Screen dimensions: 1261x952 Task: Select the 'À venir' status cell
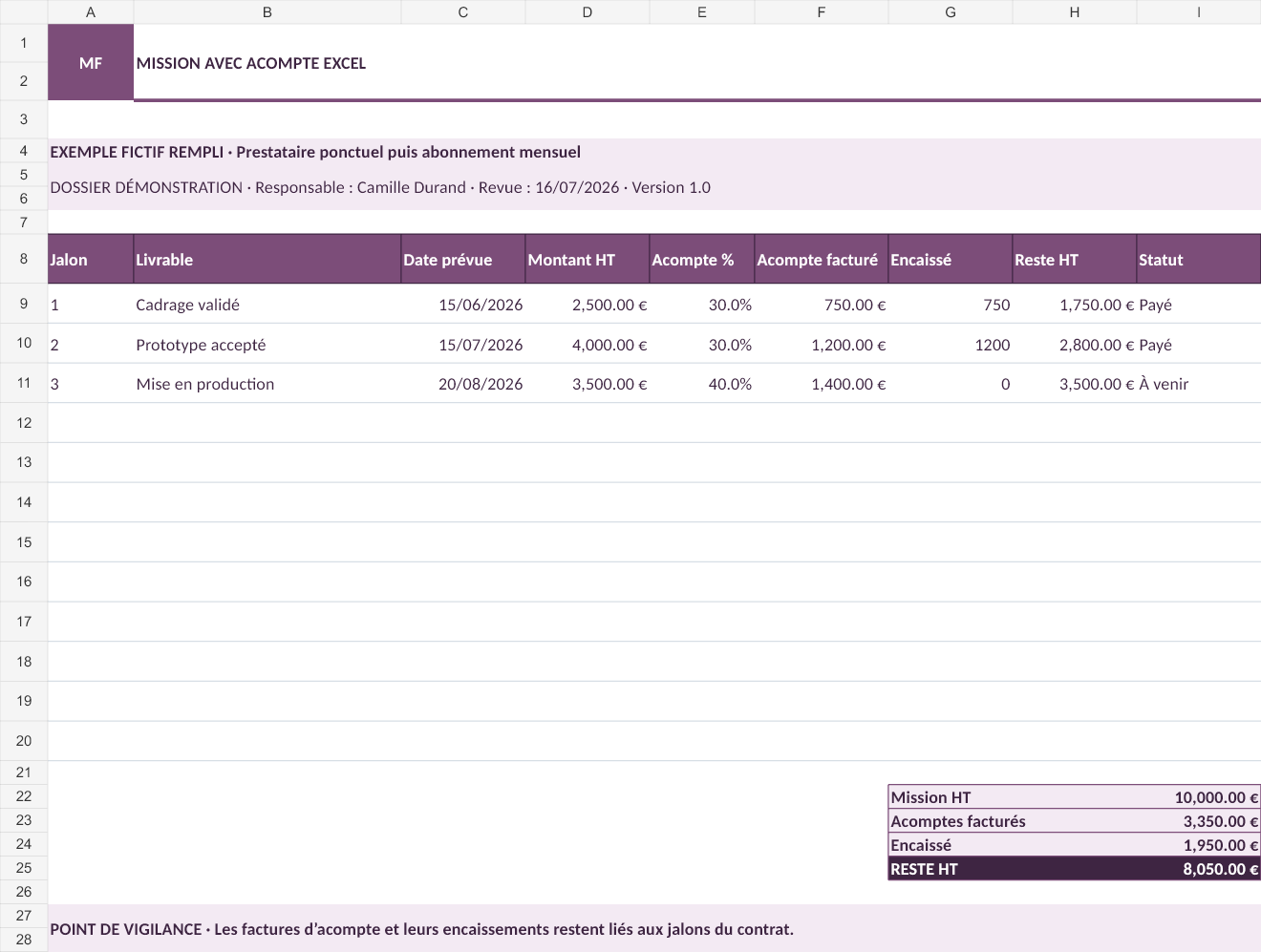coord(1199,384)
